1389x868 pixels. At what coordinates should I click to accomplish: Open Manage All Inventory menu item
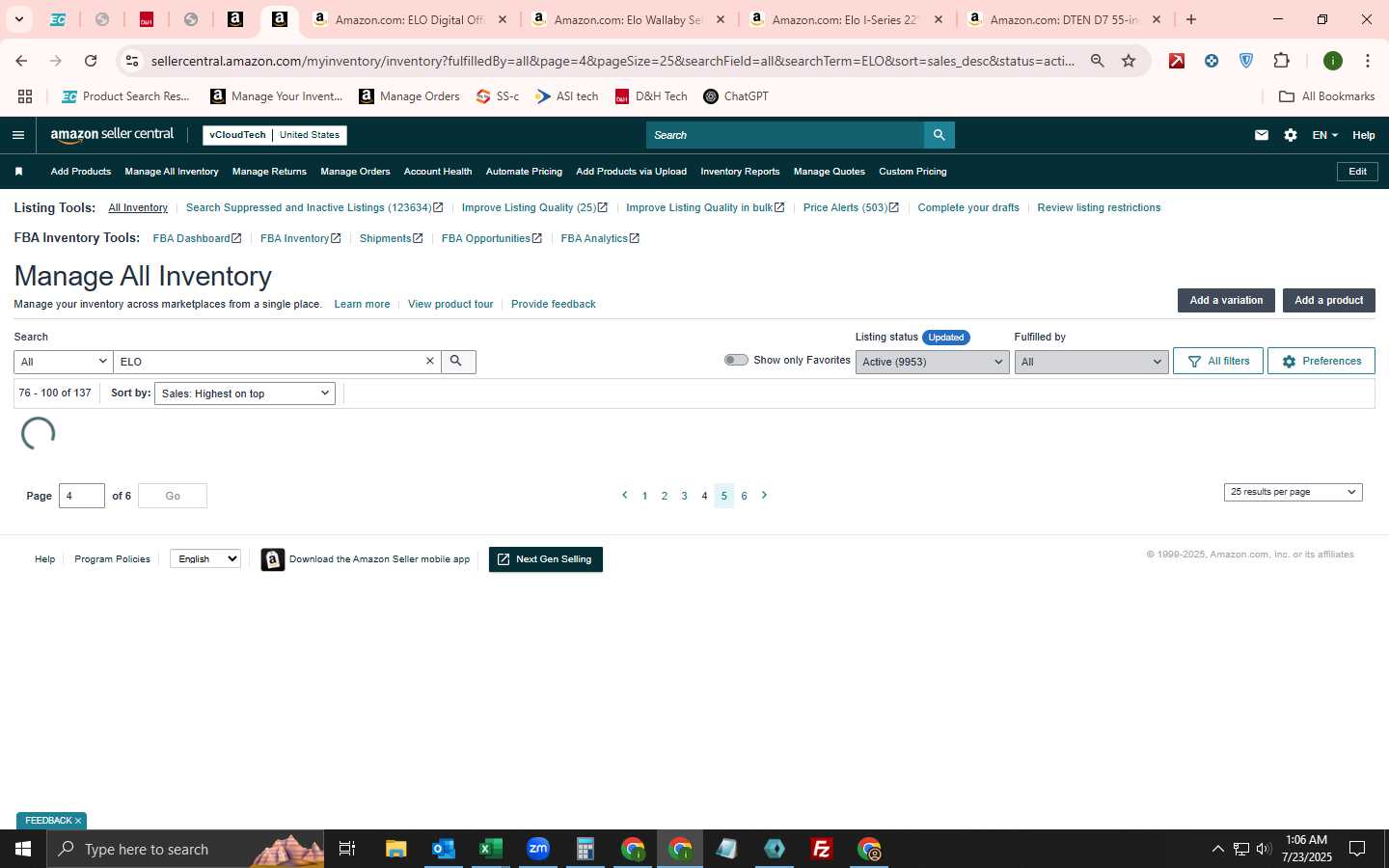pos(172,172)
